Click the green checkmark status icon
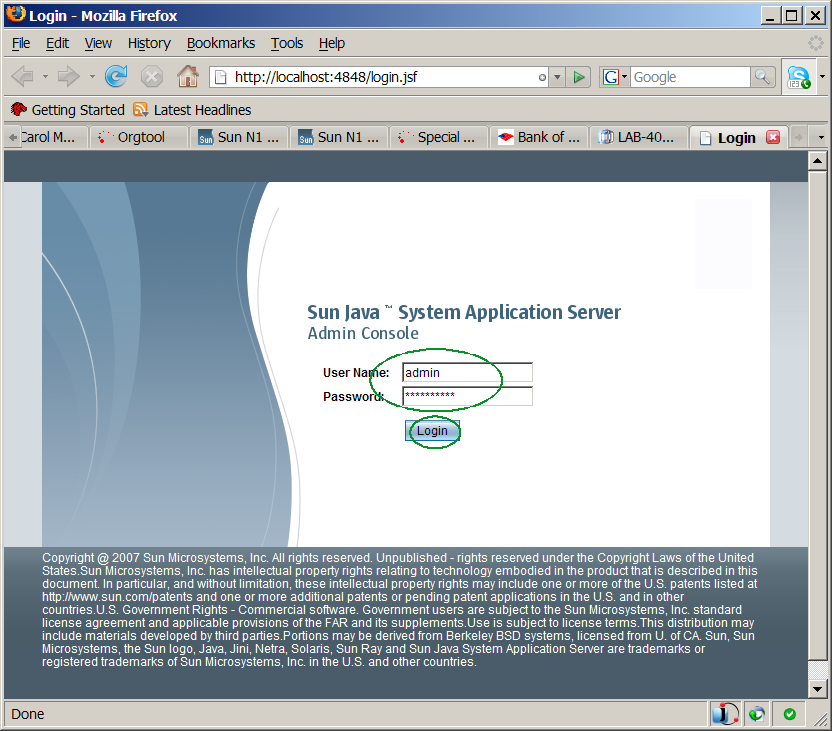The image size is (832, 731). pyautogui.click(x=790, y=714)
